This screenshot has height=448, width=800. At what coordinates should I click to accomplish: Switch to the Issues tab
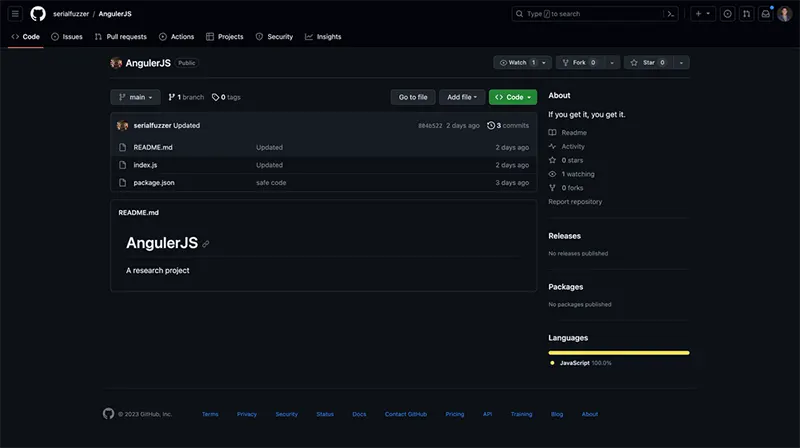click(x=67, y=37)
